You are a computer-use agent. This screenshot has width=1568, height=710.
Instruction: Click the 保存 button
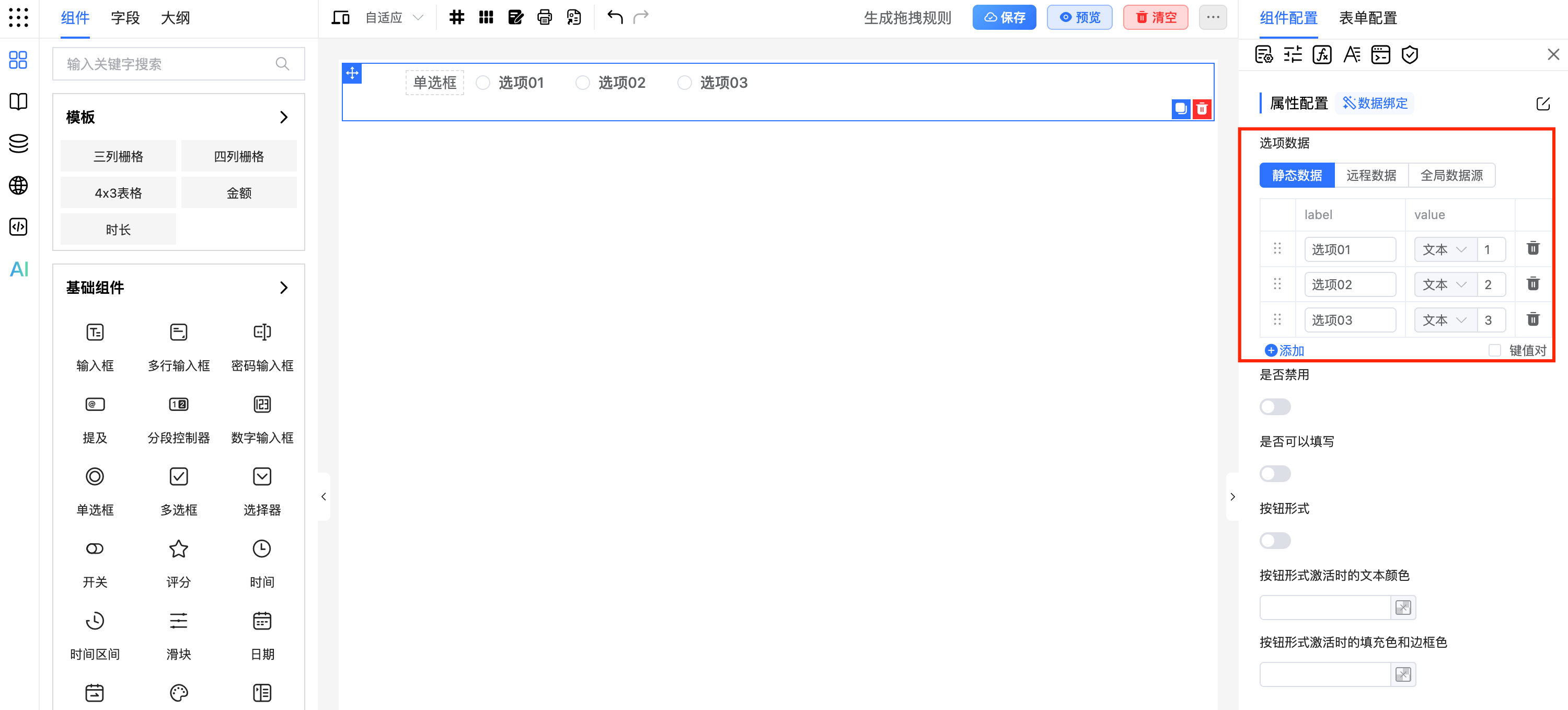tap(1004, 17)
